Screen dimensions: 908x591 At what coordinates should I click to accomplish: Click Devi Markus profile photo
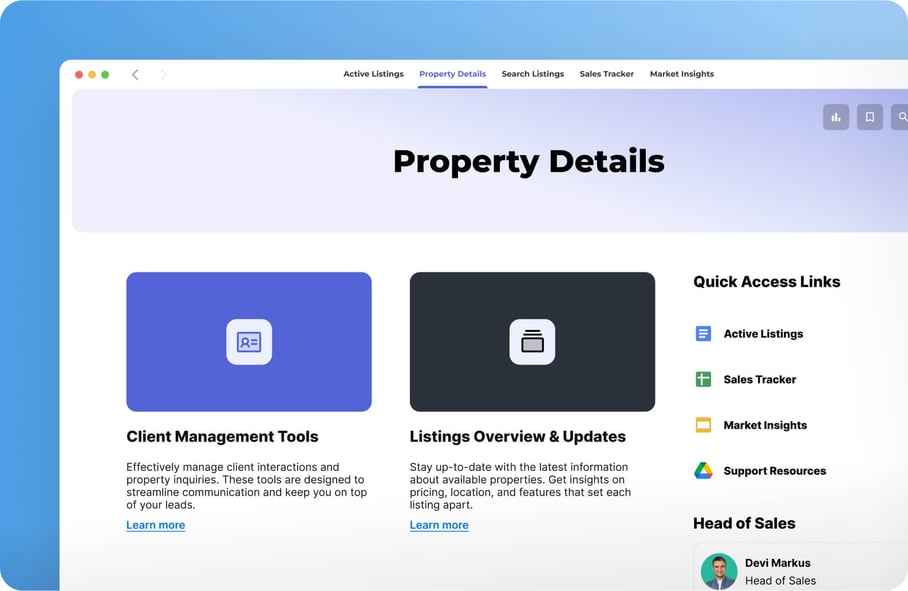pos(718,571)
